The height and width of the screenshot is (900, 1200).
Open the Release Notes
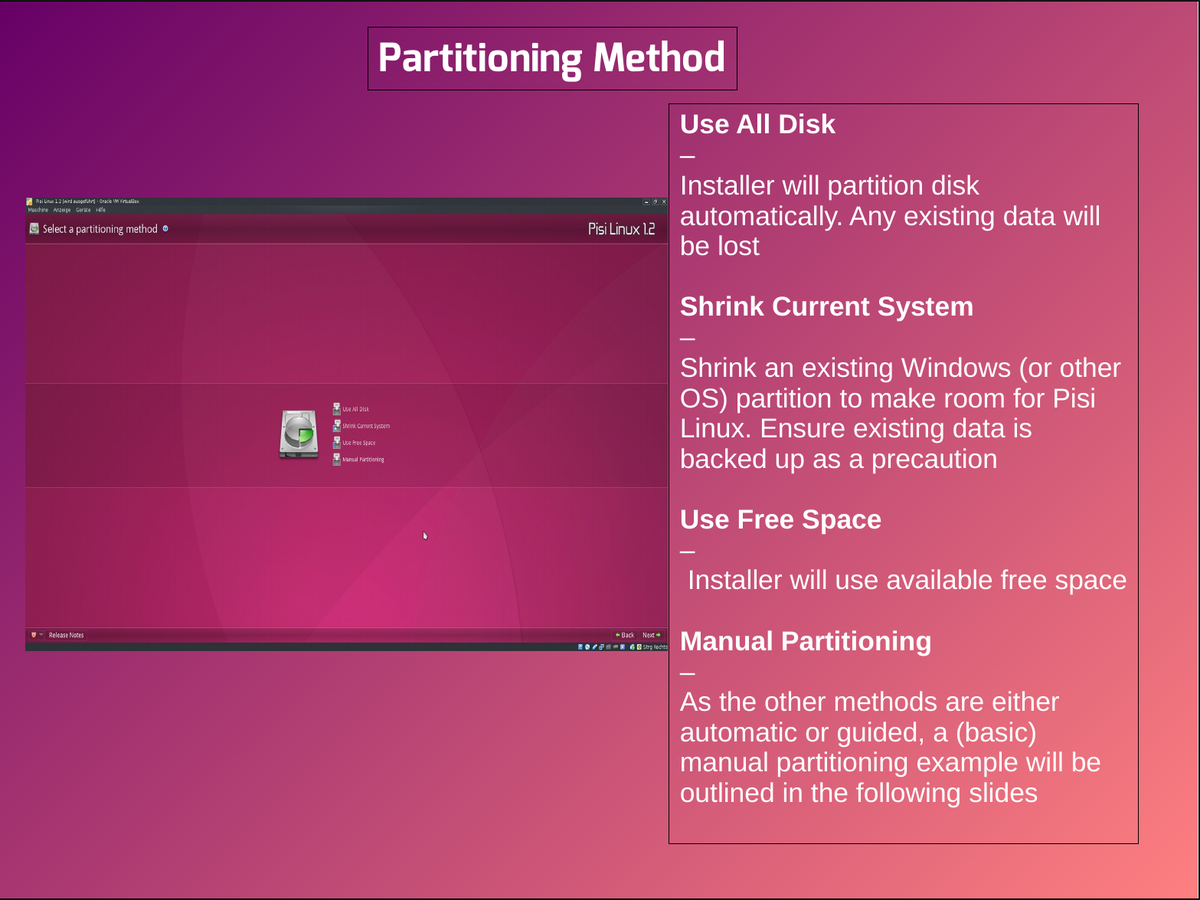coord(66,635)
